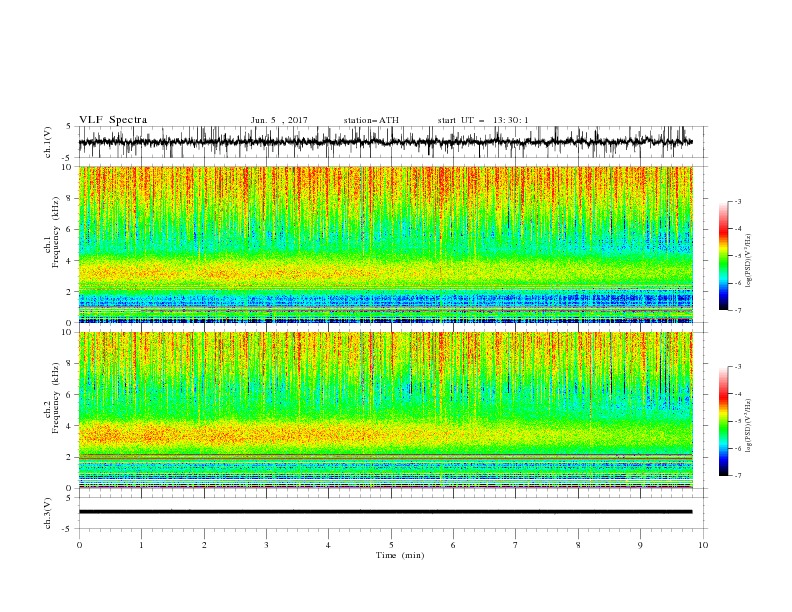Screen dimensions: 792x612
Task: Click the "VLF Spectra" plot title
Action: pyautogui.click(x=113, y=120)
